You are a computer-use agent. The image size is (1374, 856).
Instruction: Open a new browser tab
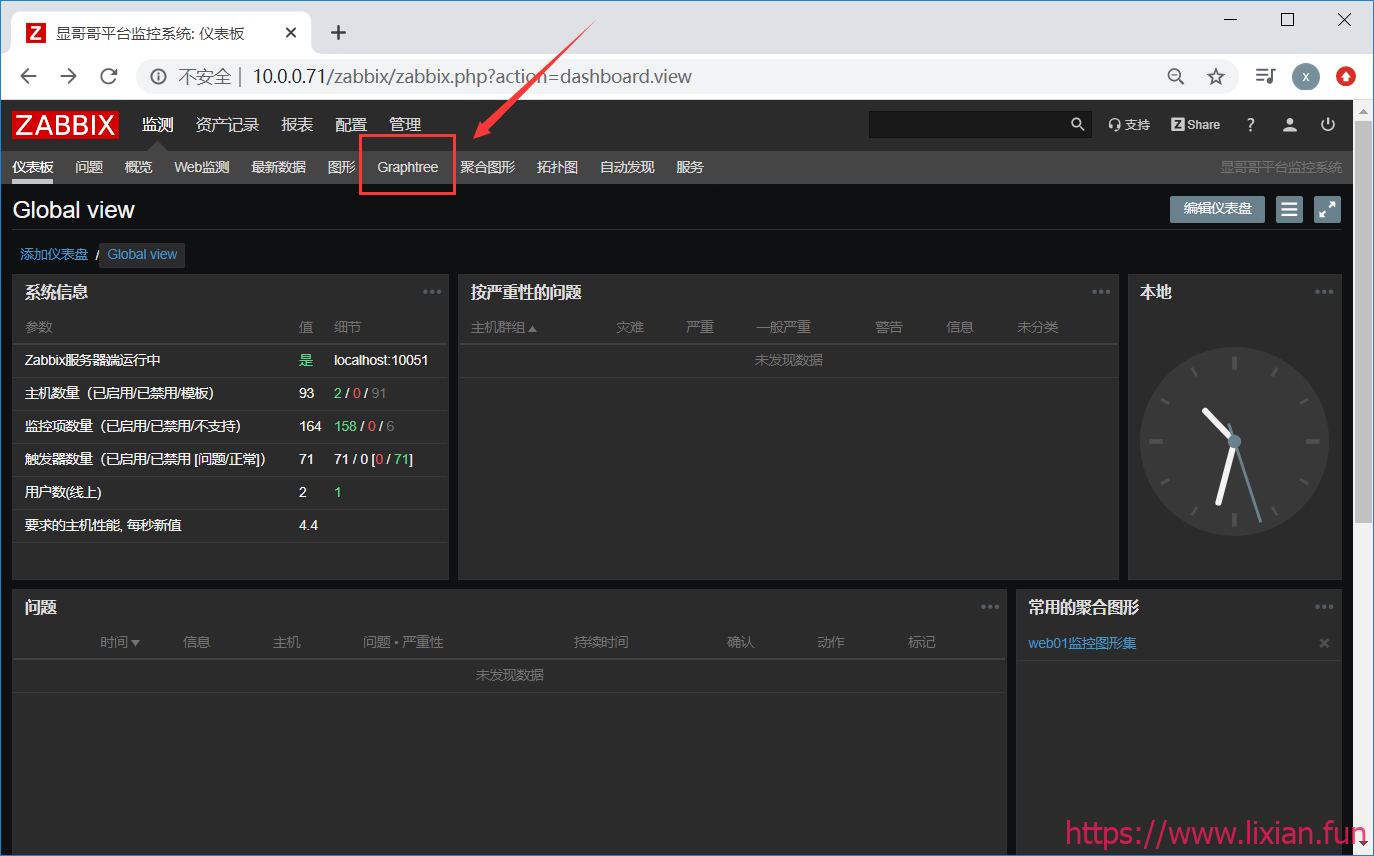point(338,32)
